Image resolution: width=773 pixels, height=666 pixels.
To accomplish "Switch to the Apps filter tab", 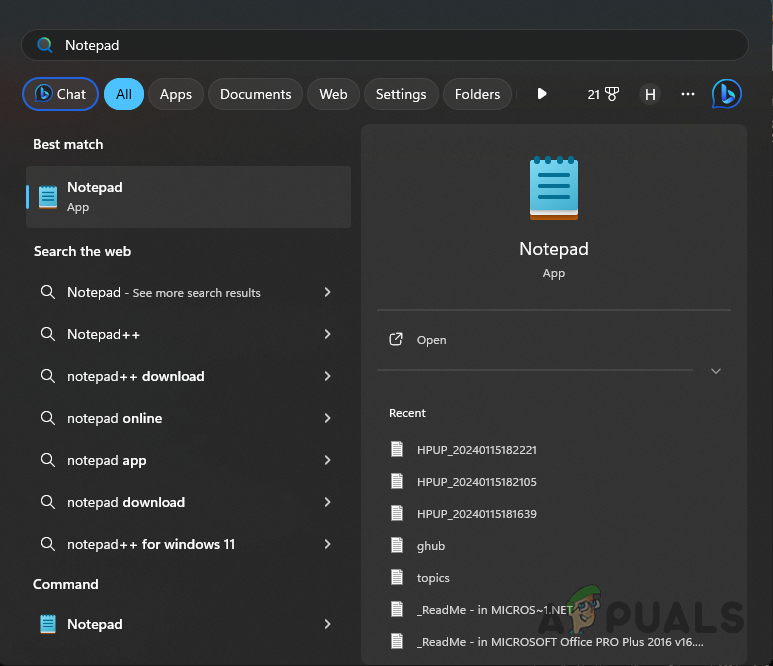I will 176,94.
